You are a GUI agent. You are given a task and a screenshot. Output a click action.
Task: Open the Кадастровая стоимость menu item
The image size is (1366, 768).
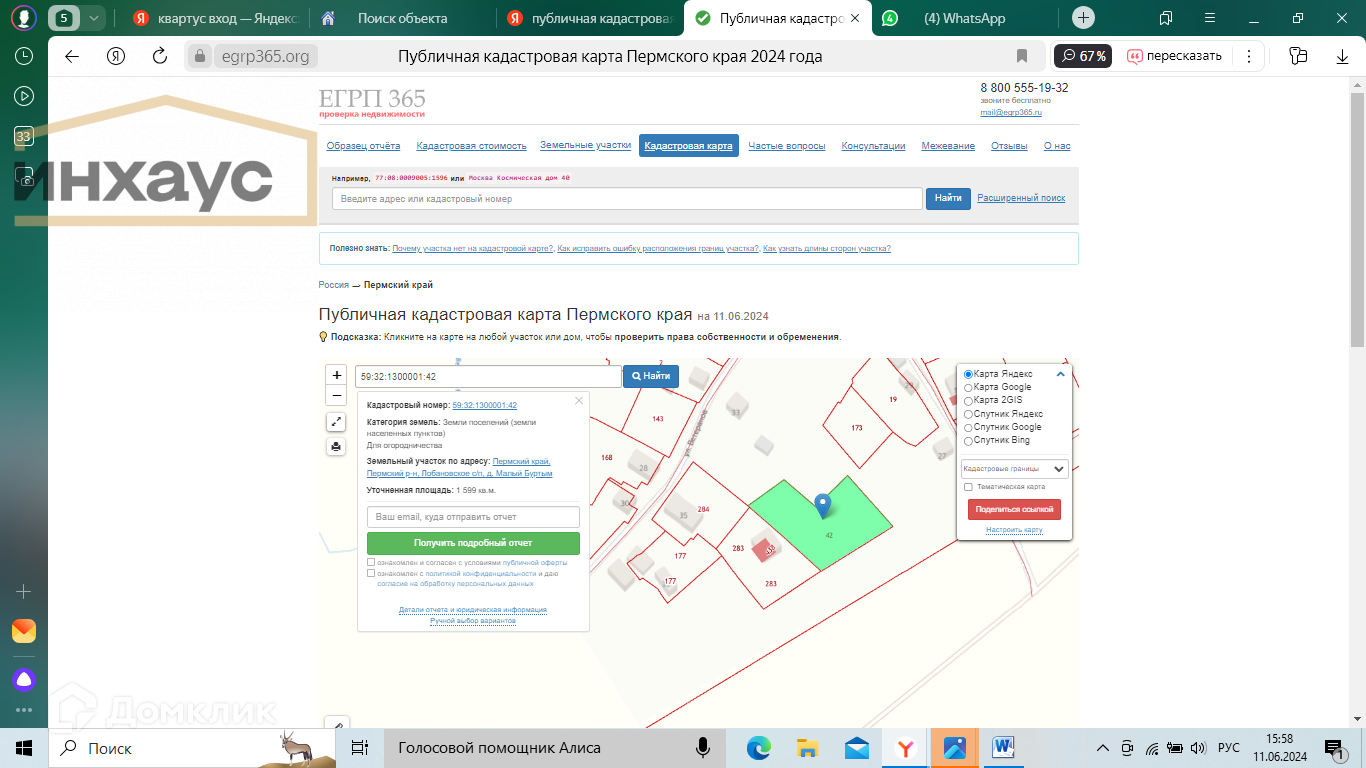click(x=471, y=146)
